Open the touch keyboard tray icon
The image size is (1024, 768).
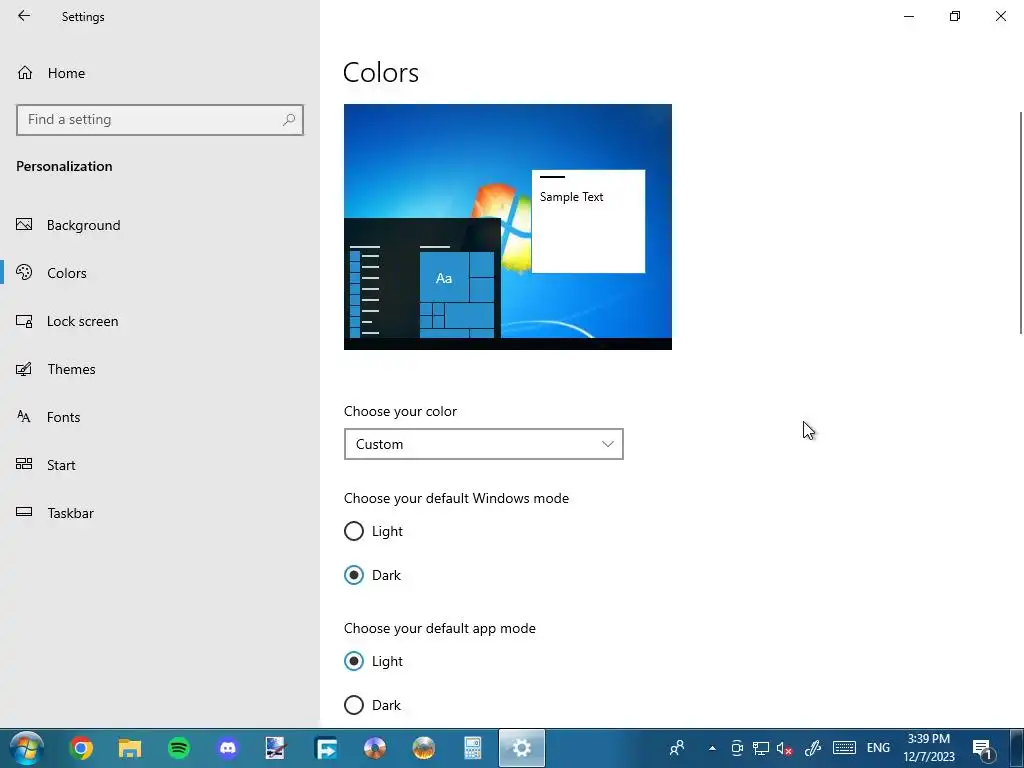pyautogui.click(x=844, y=748)
